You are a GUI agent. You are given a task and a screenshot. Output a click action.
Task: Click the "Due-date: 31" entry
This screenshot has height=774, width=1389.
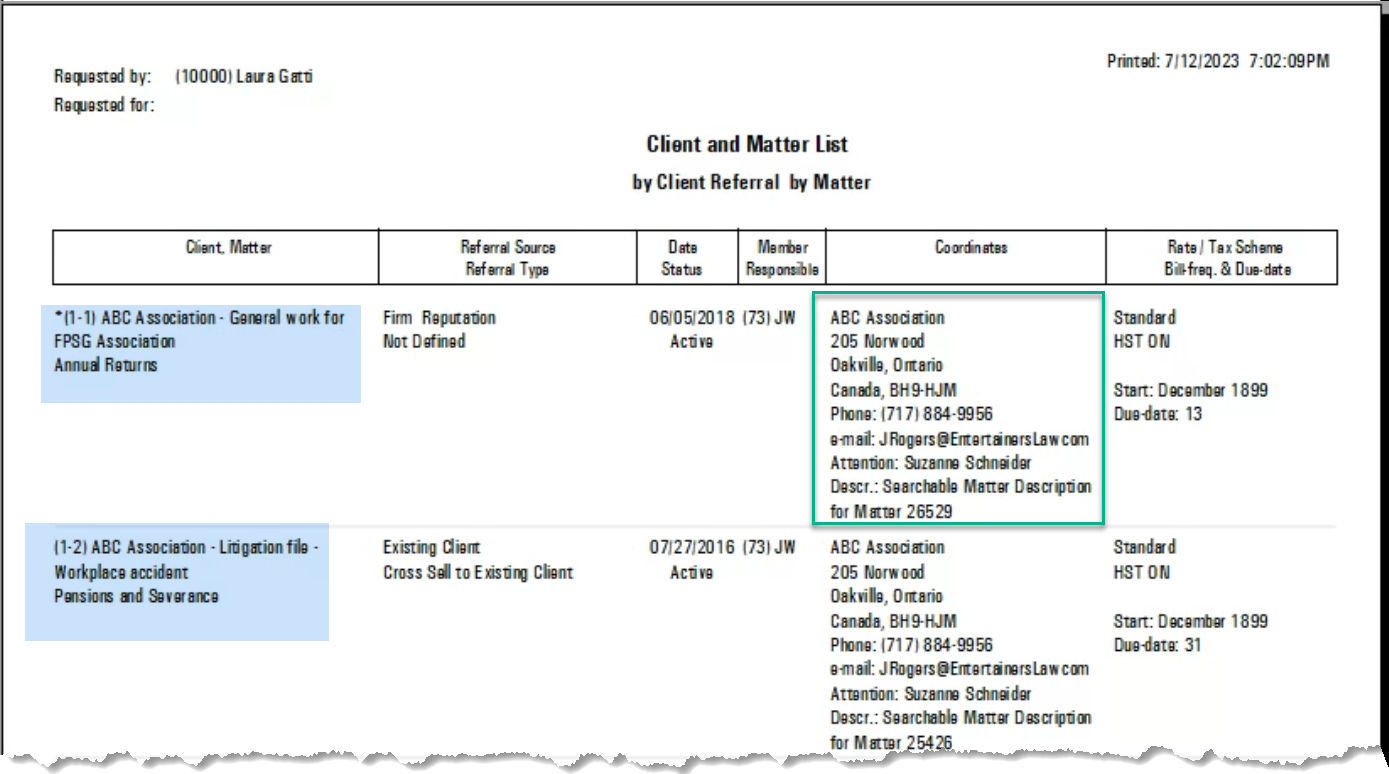[1158, 645]
